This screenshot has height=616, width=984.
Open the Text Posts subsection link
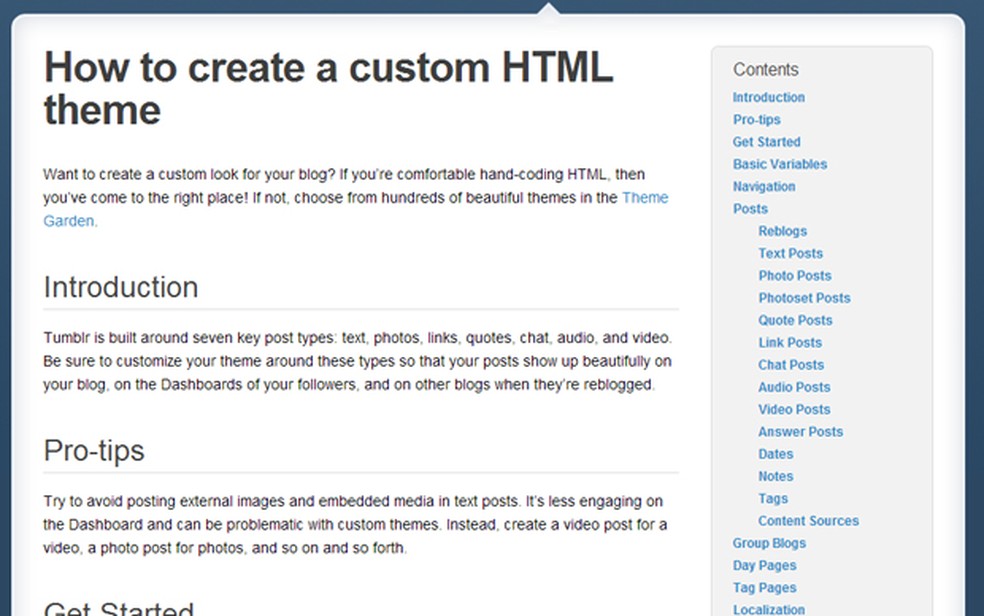790,253
